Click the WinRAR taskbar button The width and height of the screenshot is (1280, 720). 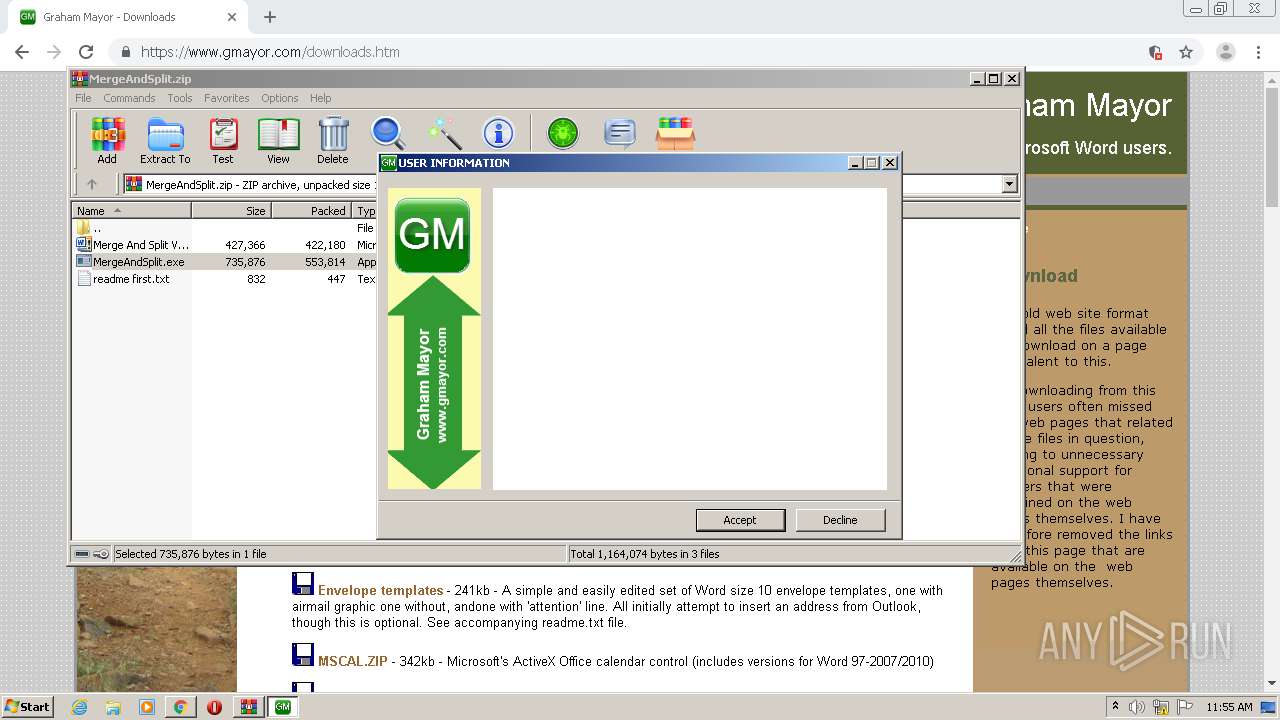tap(249, 707)
